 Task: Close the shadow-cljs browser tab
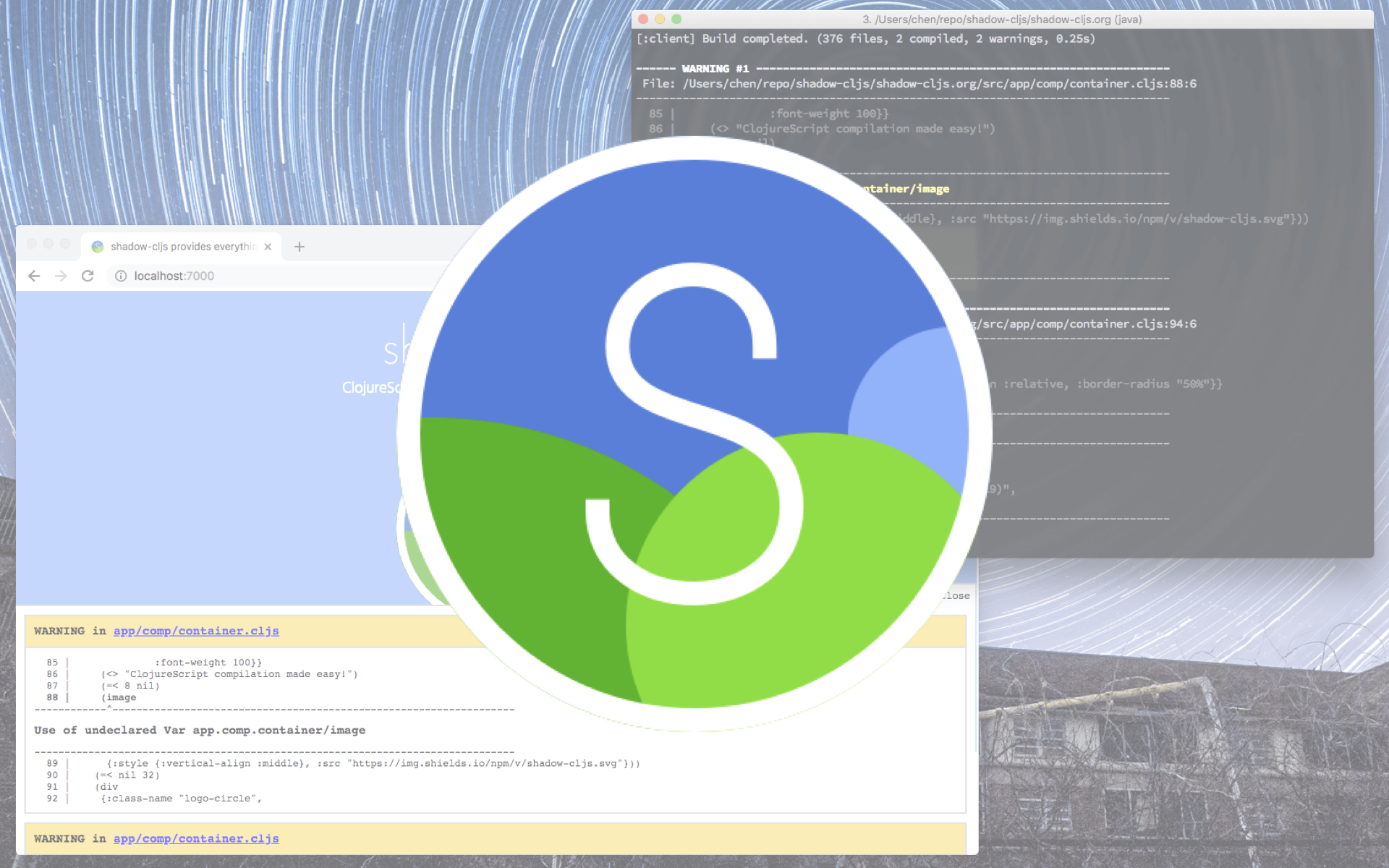pyautogui.click(x=268, y=247)
